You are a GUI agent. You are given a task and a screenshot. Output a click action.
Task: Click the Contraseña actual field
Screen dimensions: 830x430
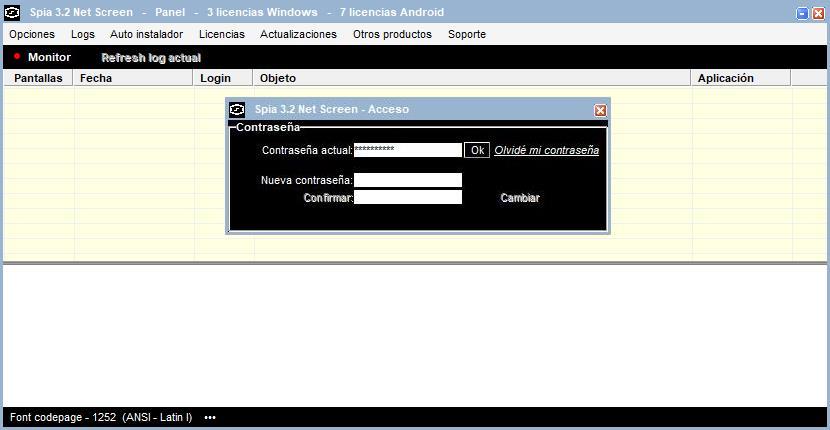(x=408, y=150)
